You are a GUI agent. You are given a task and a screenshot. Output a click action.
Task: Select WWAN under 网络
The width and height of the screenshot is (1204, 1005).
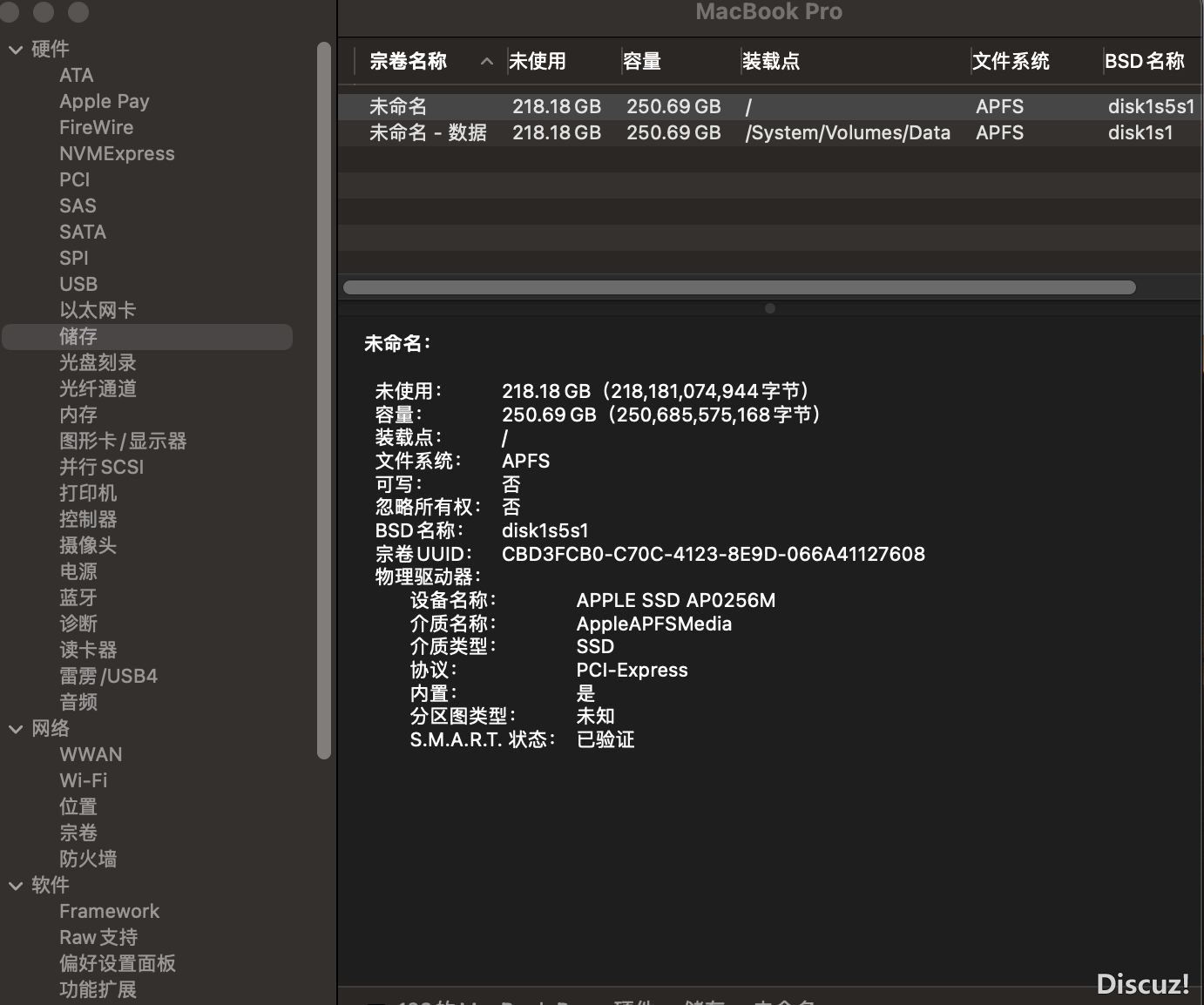91,755
